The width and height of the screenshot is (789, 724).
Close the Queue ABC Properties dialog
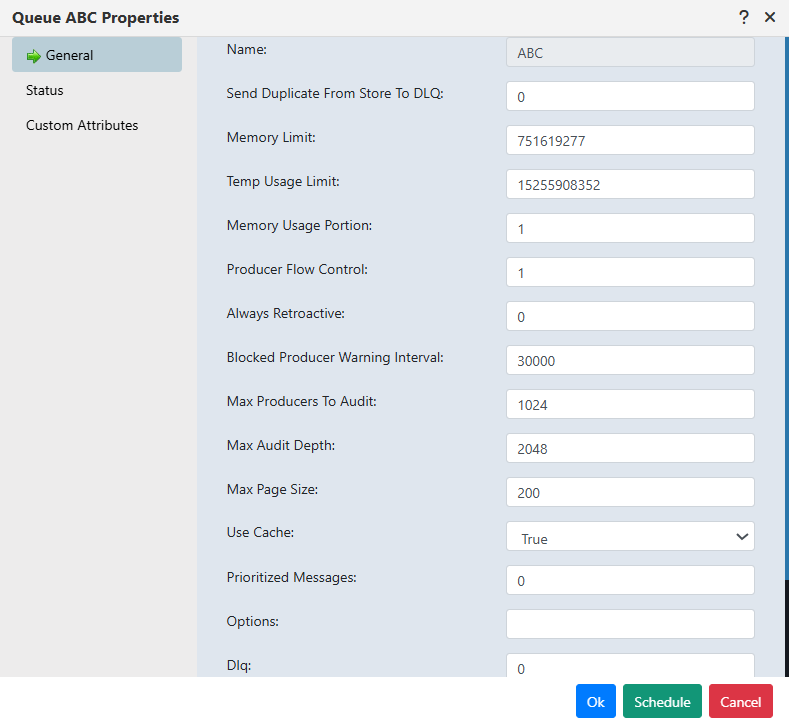click(x=769, y=18)
